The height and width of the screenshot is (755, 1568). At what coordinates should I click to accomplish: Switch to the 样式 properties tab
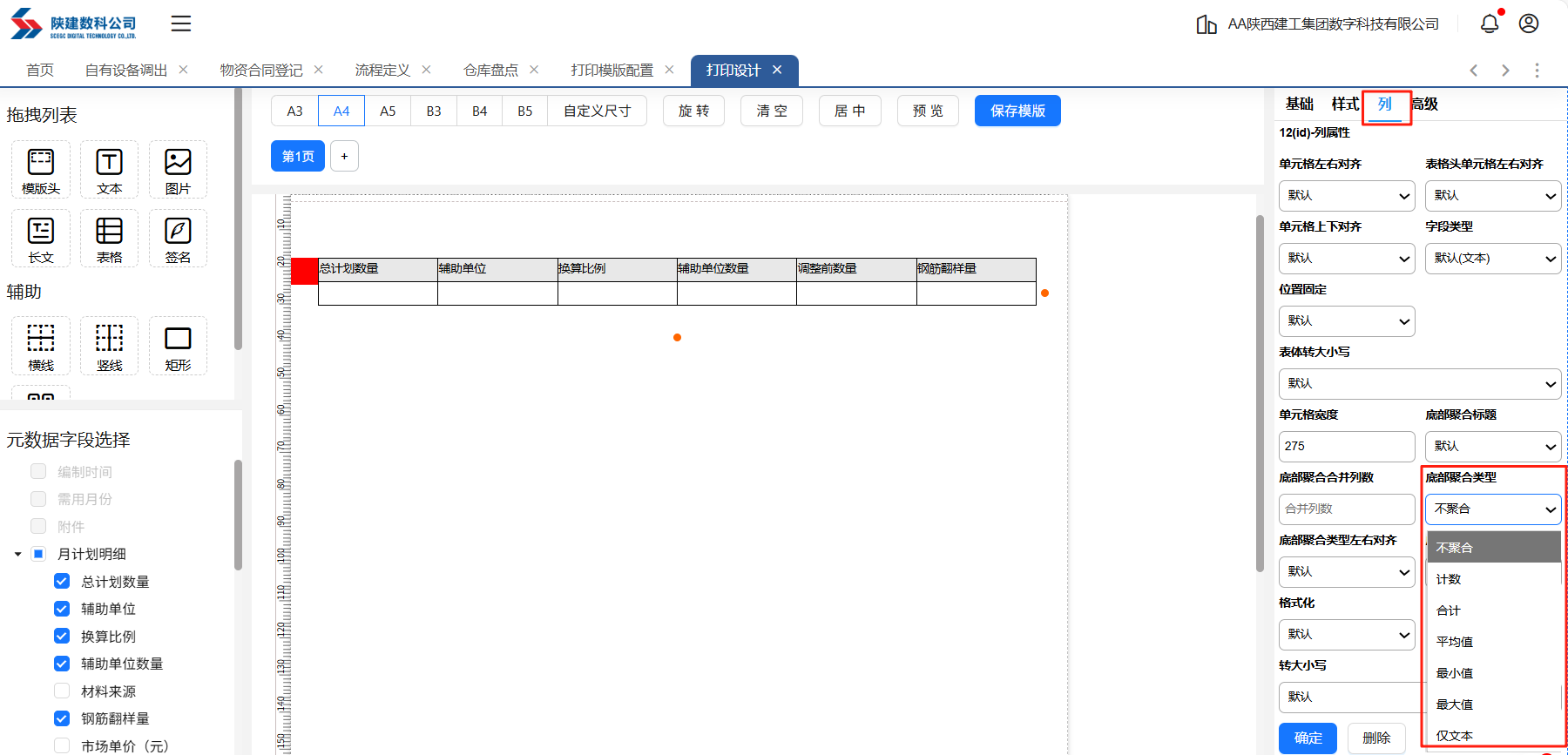[1344, 104]
